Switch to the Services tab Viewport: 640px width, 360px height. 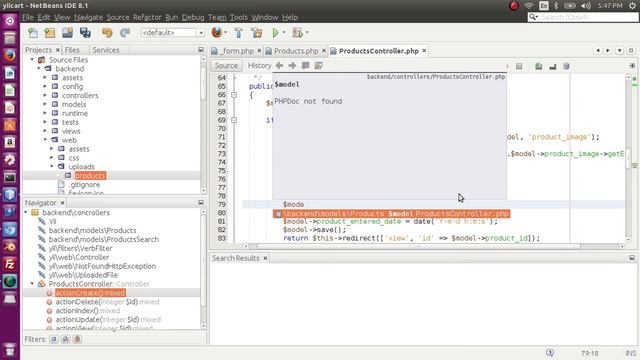(x=105, y=50)
